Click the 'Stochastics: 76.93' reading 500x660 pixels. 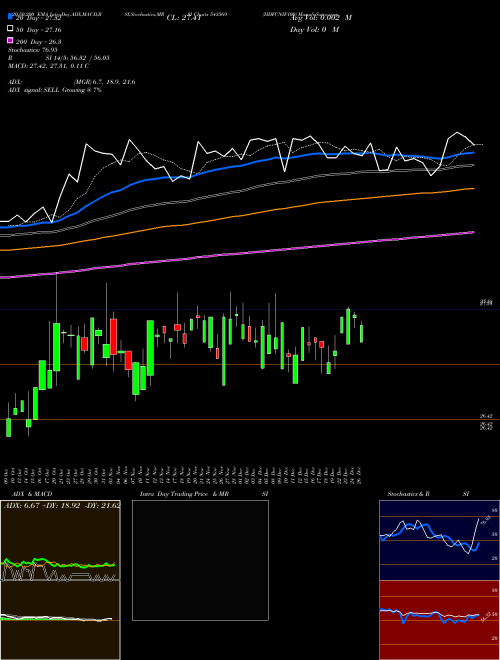(33, 50)
